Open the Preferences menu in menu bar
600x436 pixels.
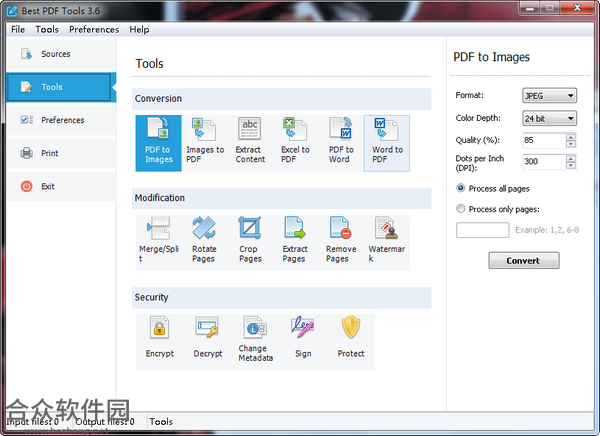pos(94,29)
